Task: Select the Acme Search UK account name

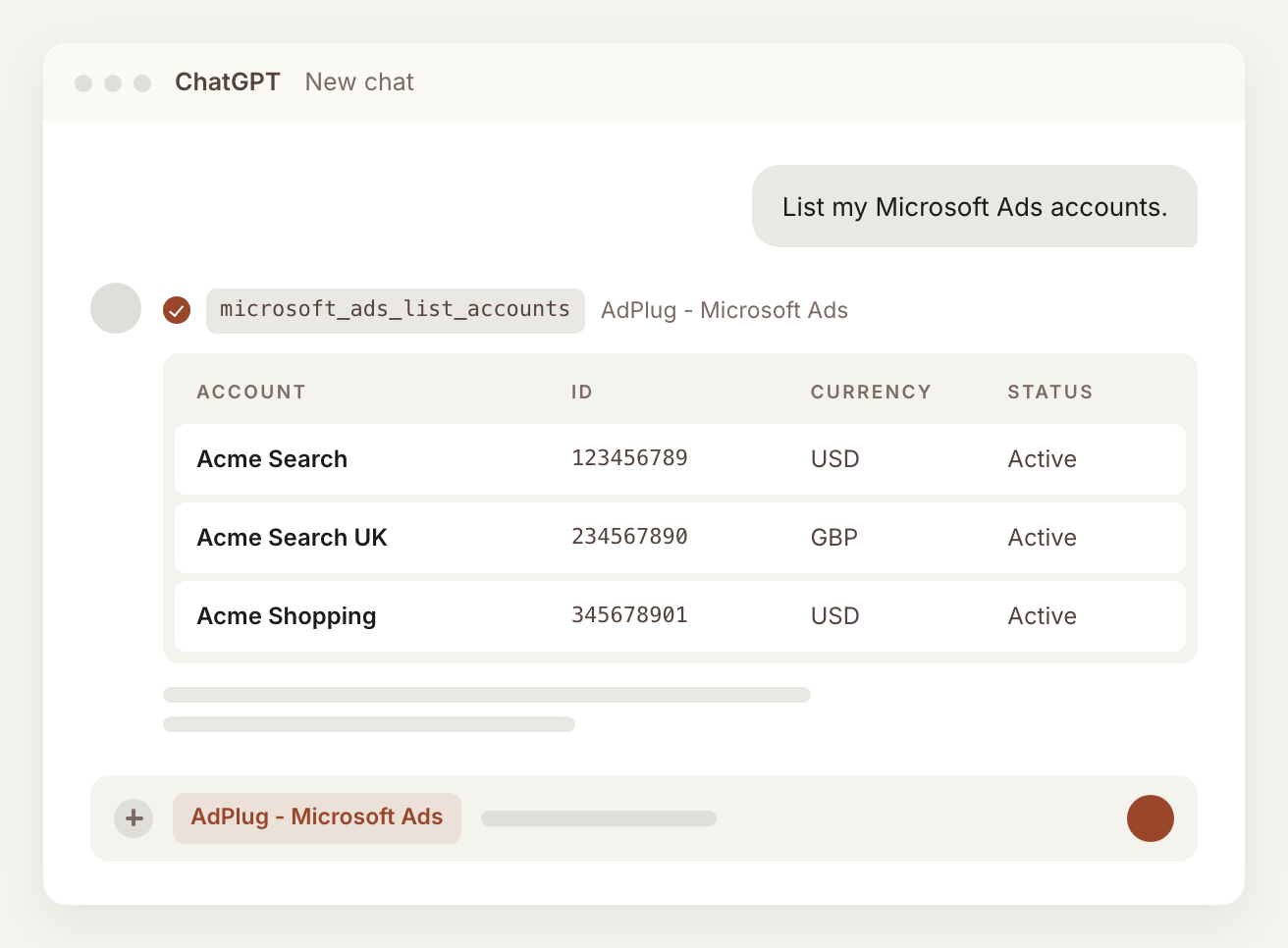Action: [292, 538]
